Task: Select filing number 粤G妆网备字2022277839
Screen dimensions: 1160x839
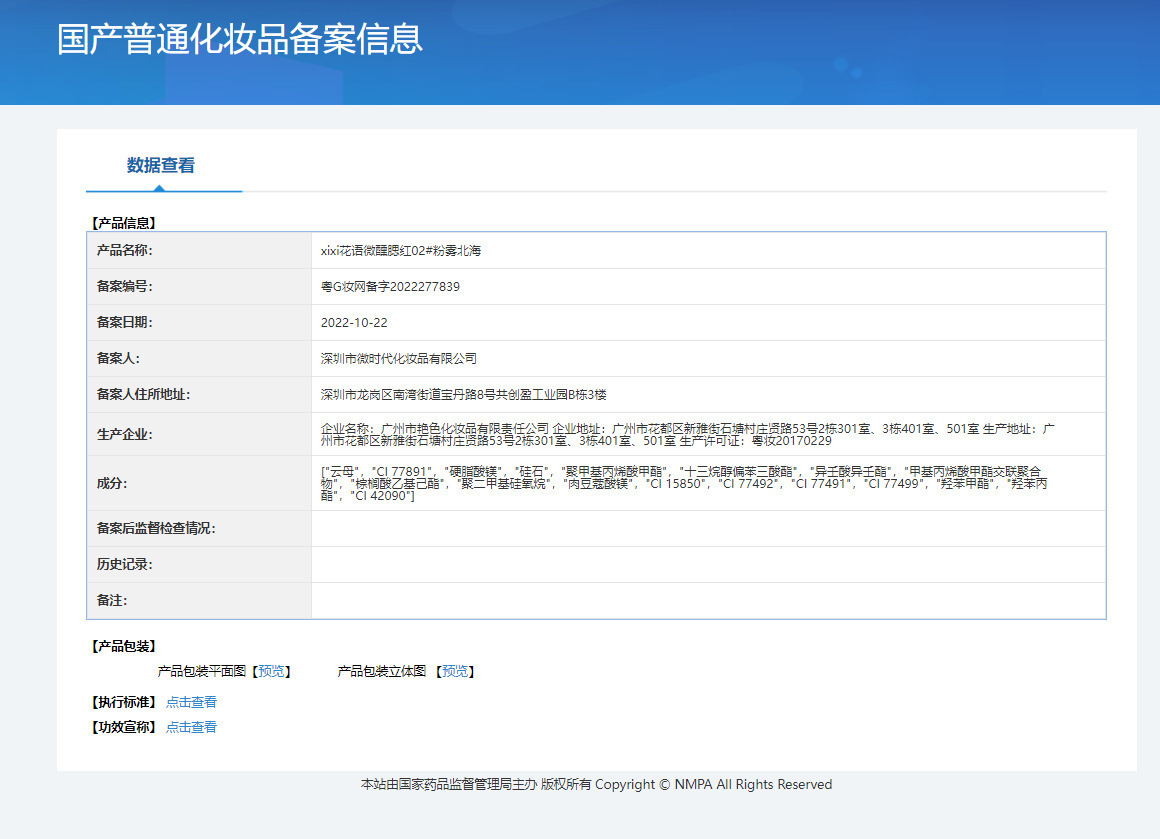Action: coord(390,286)
